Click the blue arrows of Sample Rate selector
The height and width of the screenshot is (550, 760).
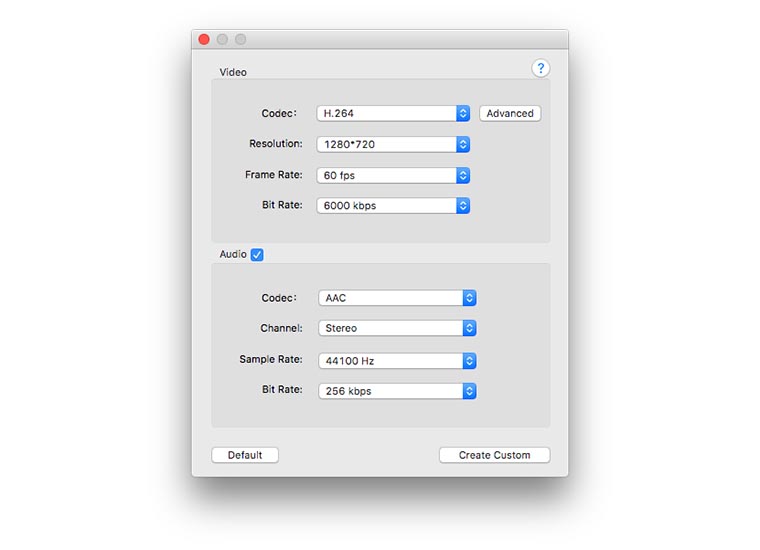click(x=470, y=361)
